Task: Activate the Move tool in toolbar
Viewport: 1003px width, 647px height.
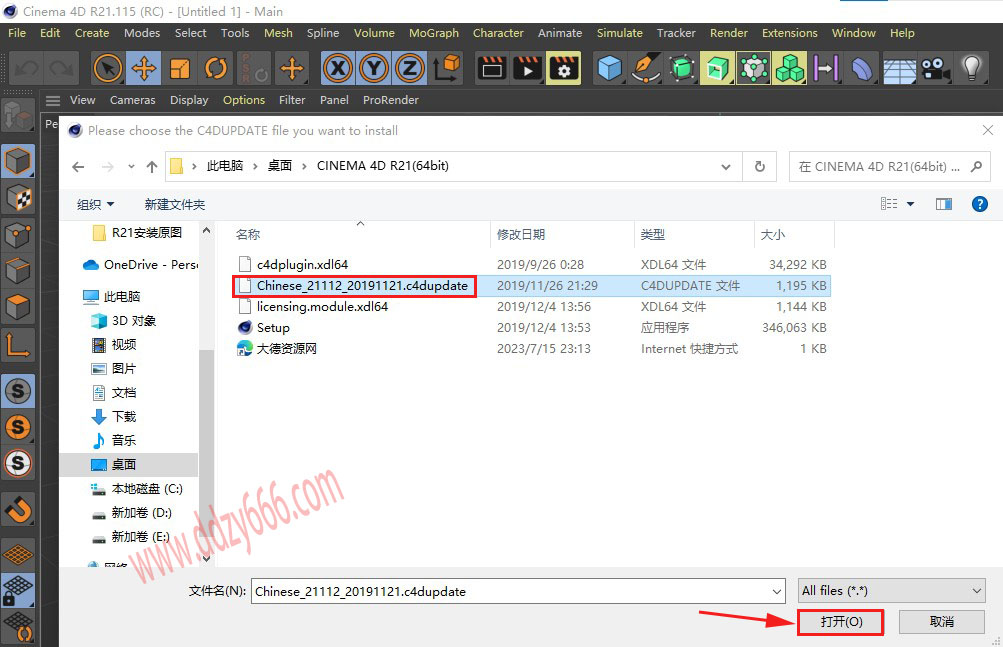Action: point(144,68)
